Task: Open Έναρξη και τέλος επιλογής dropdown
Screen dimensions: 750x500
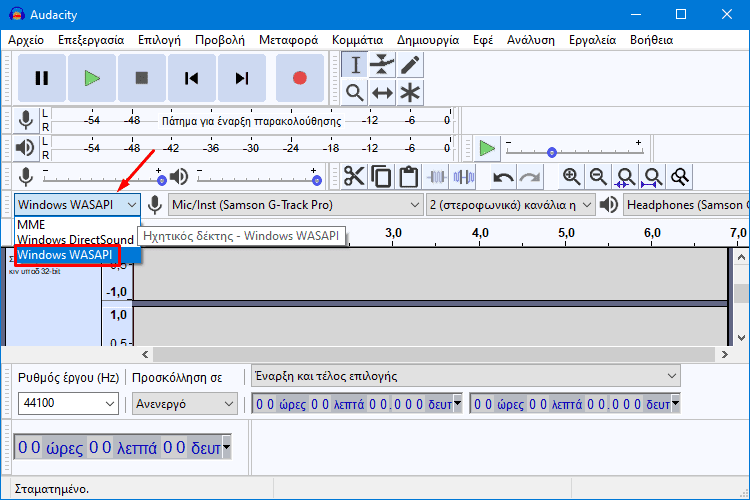Action: [x=466, y=376]
